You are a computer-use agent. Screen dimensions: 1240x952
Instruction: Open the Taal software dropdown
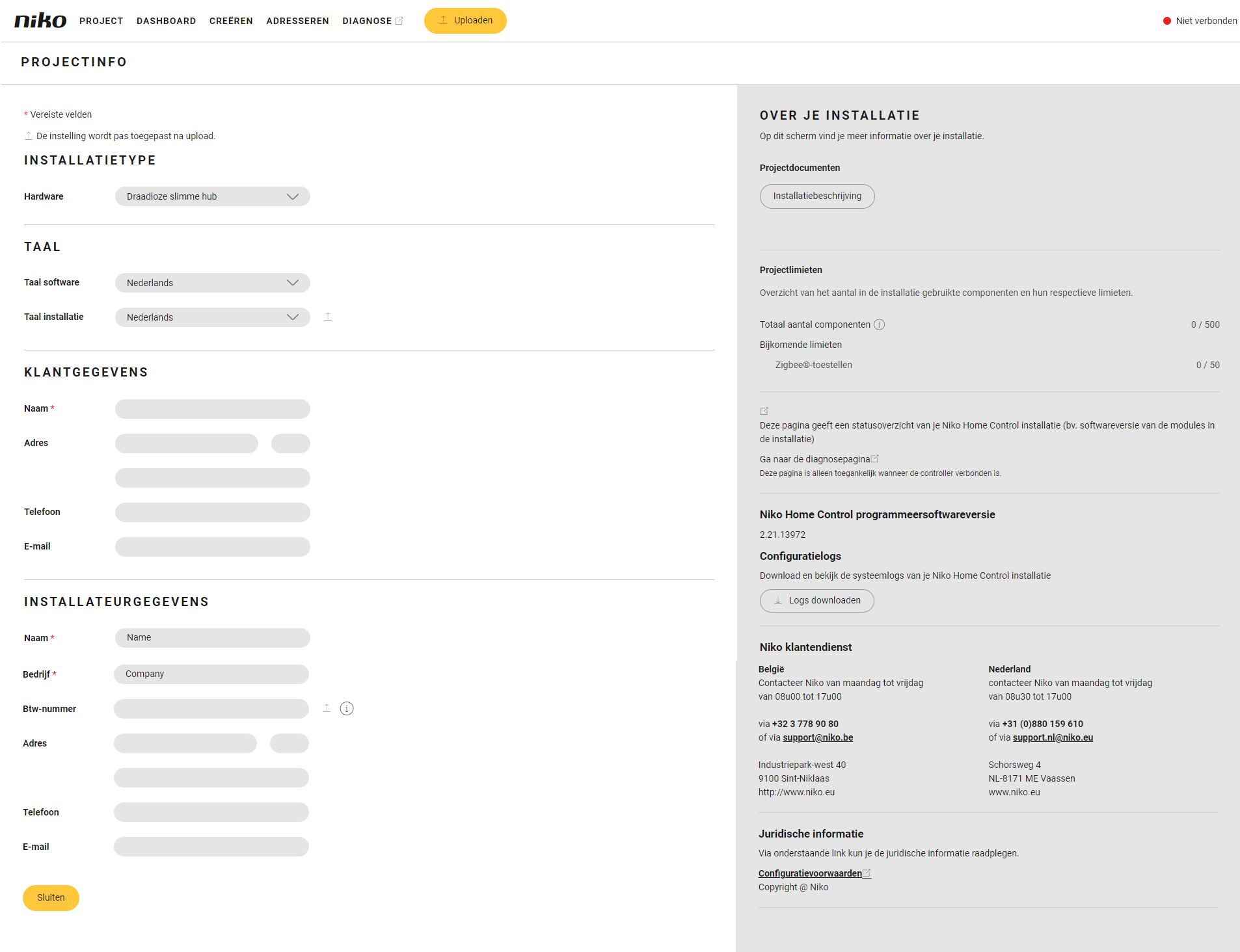click(213, 283)
